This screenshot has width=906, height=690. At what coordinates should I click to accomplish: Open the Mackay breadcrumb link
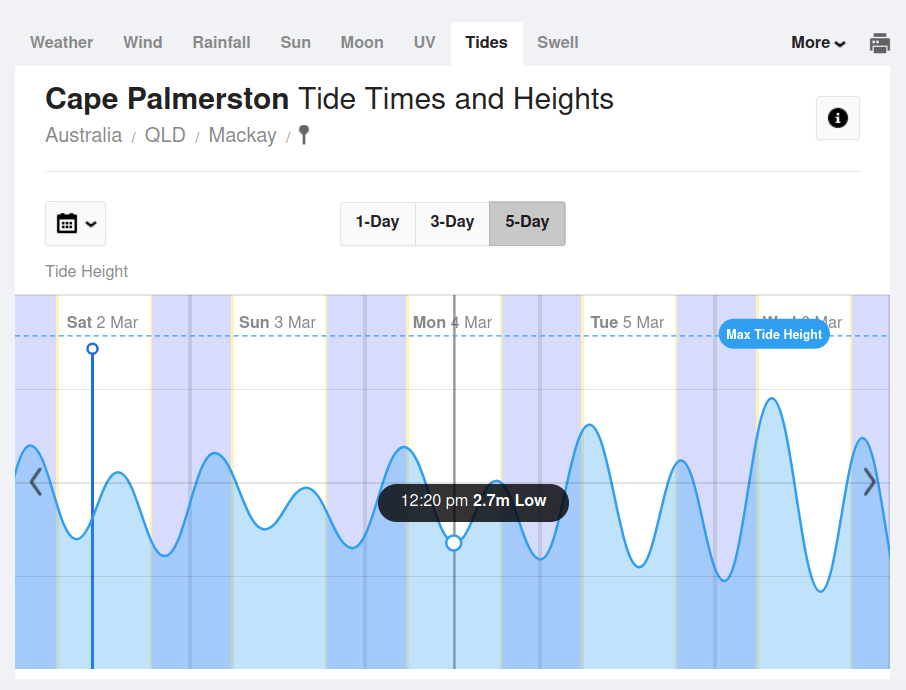[242, 135]
